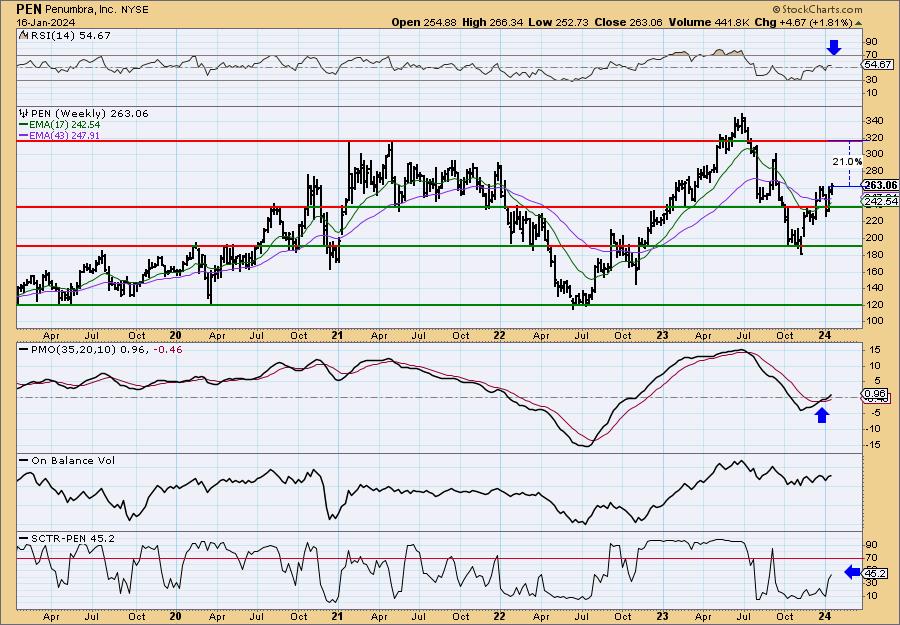This screenshot has width=900, height=625.
Task: Click the 120 price axis label
Action: [875, 305]
